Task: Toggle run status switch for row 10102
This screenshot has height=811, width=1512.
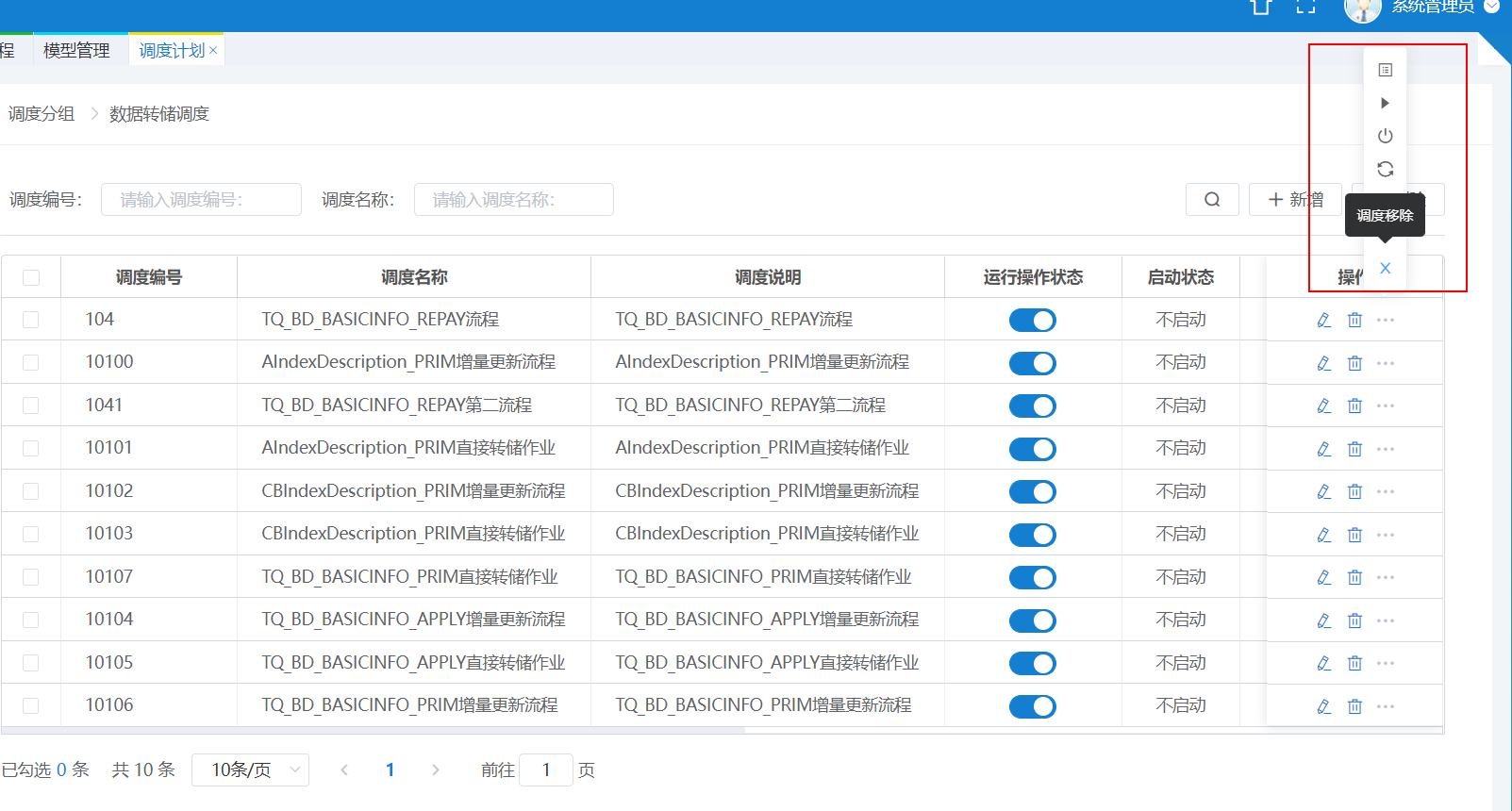Action: (x=1033, y=492)
